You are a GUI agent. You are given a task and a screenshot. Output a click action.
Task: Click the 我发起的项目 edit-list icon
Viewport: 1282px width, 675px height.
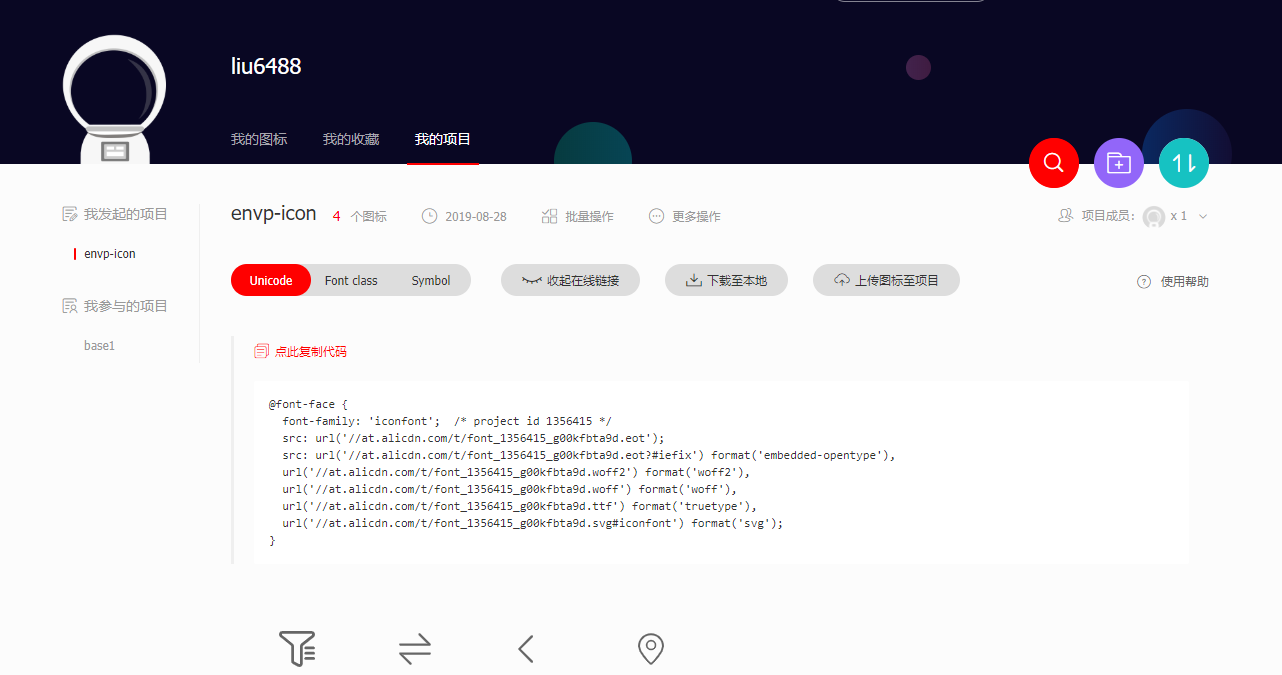(70, 214)
